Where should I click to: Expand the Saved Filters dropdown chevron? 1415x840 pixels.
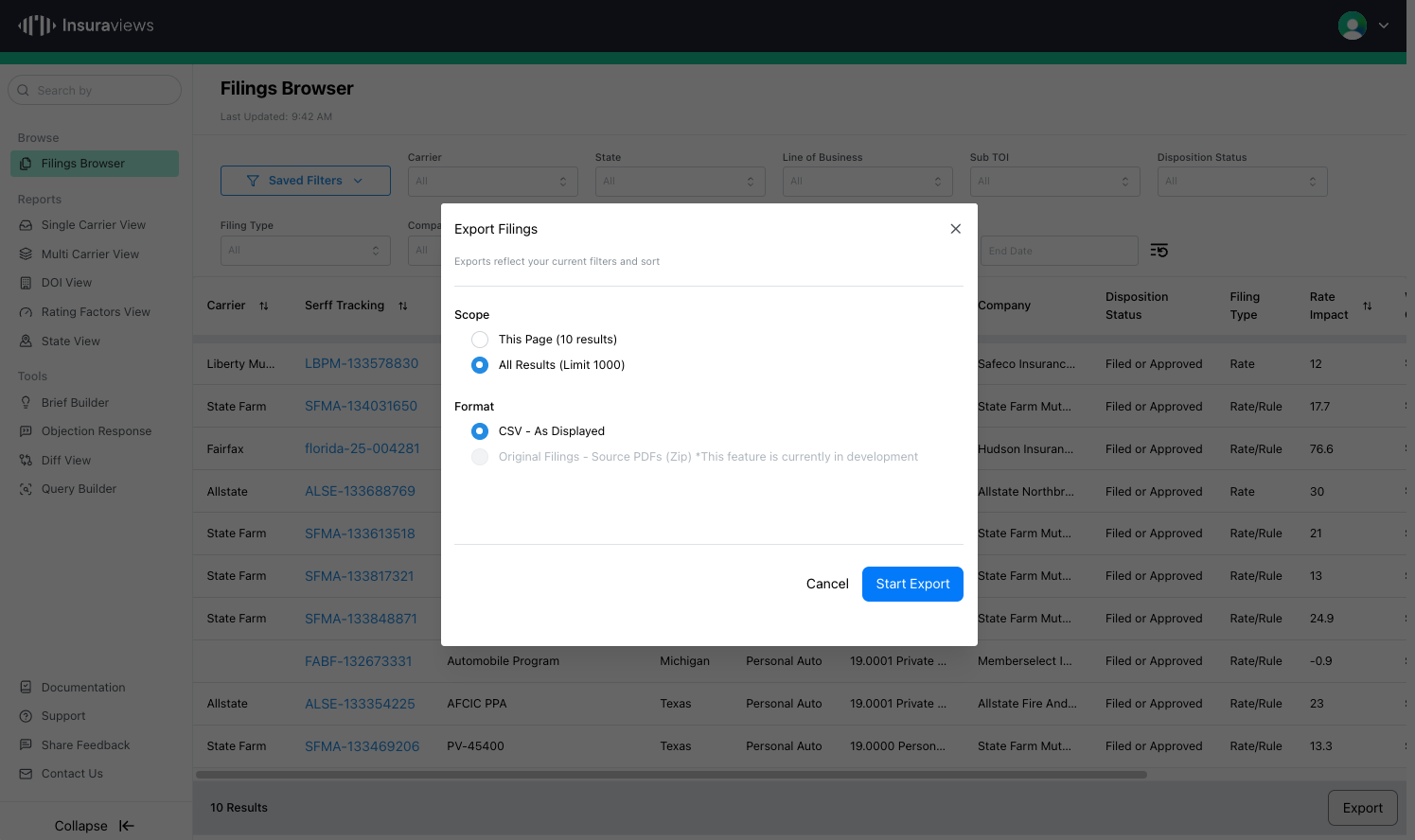(358, 181)
